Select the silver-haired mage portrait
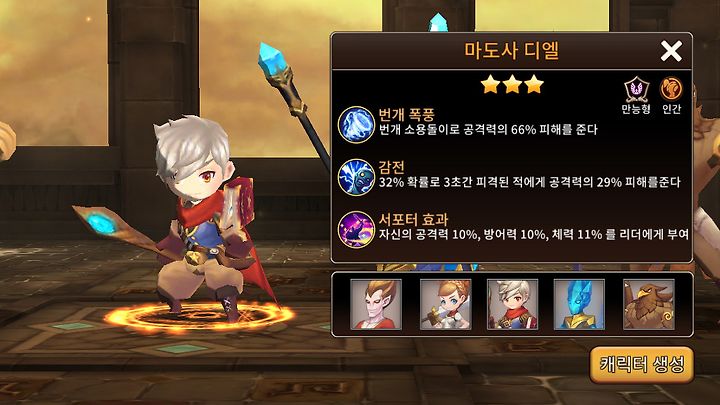This screenshot has height=405, width=720. click(512, 304)
